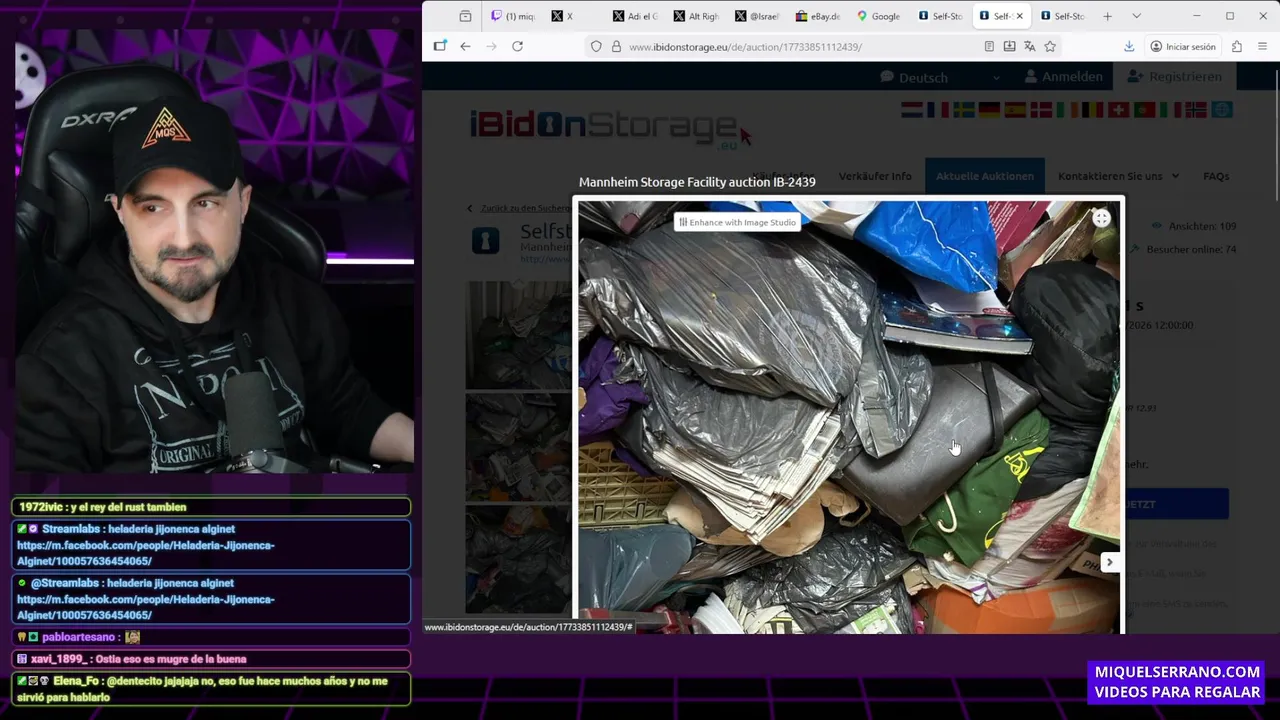Image resolution: width=1280 pixels, height=720 pixels.
Task: List all open tabs chevron
Action: (1136, 16)
